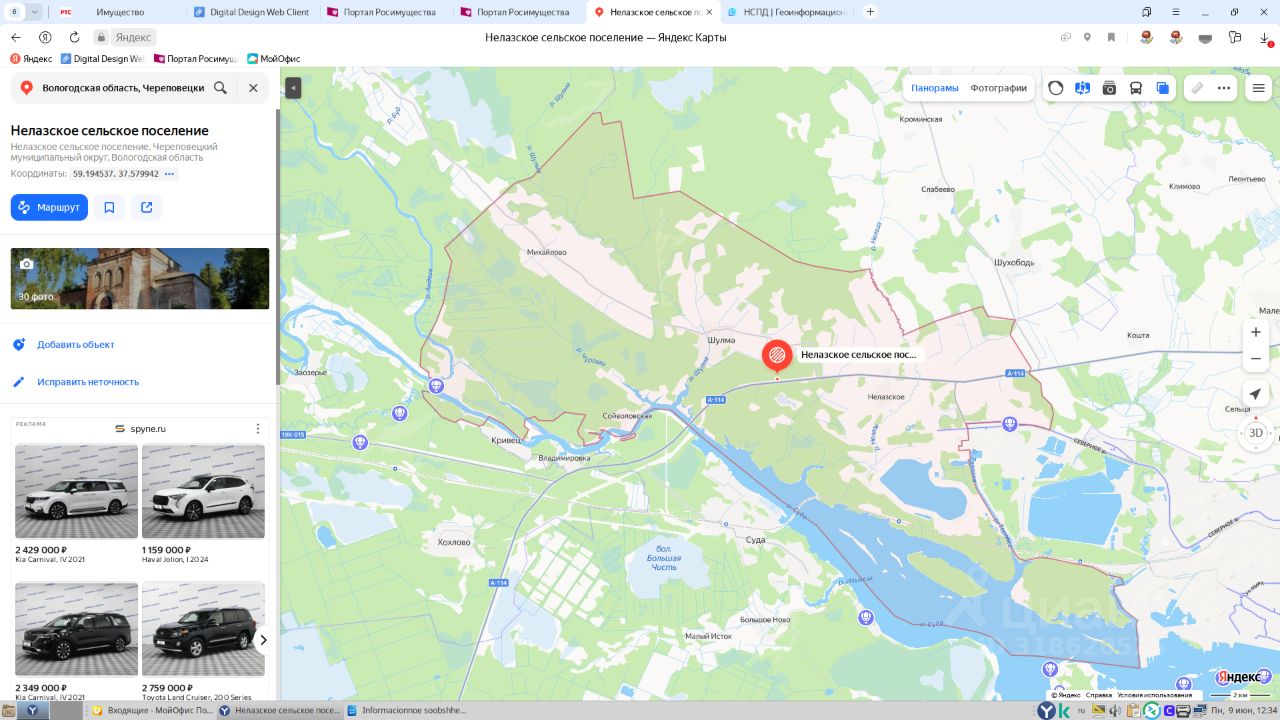Switch to НСПД Геоинформационный tab

(x=787, y=12)
